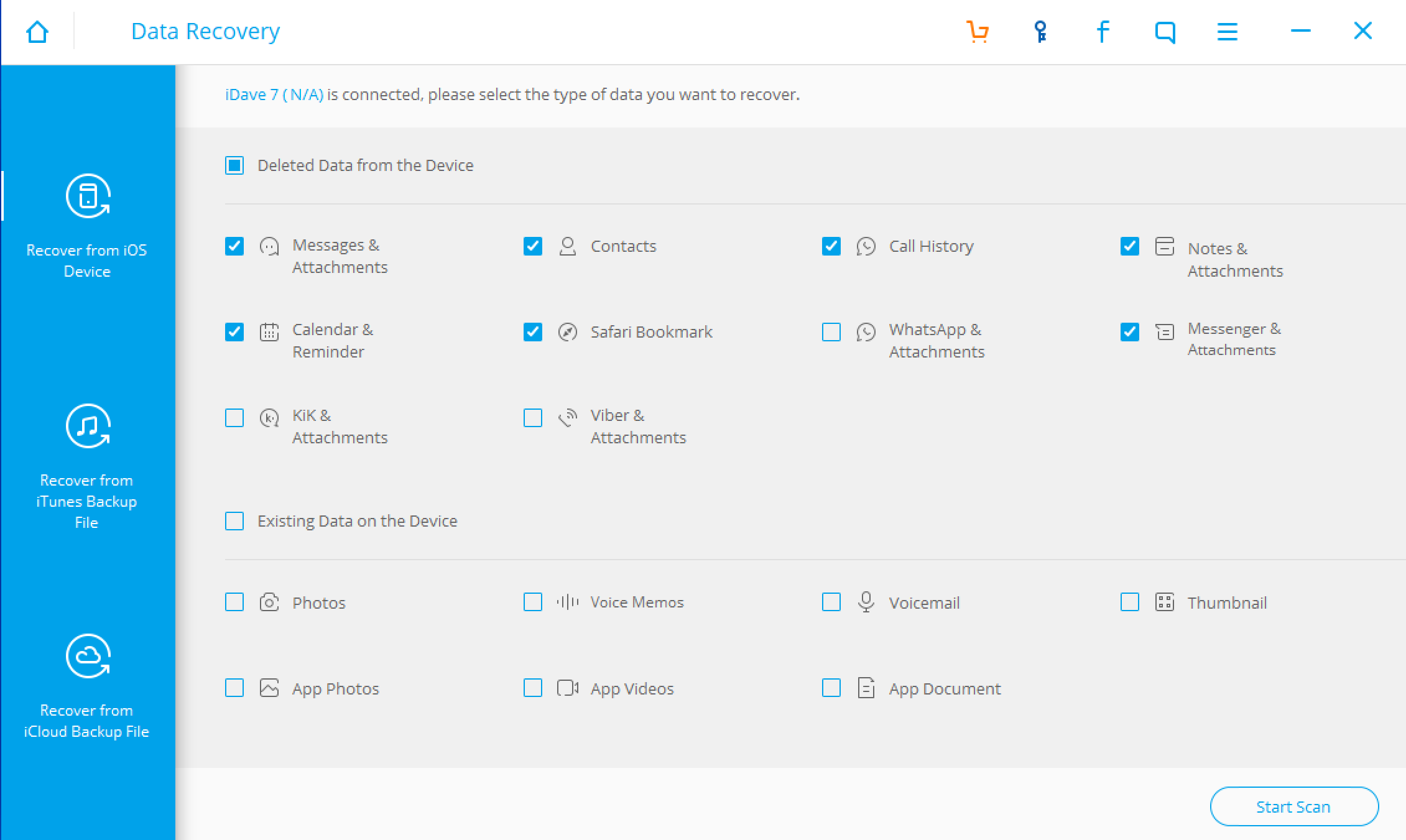Click the Start Scan button

1294,806
